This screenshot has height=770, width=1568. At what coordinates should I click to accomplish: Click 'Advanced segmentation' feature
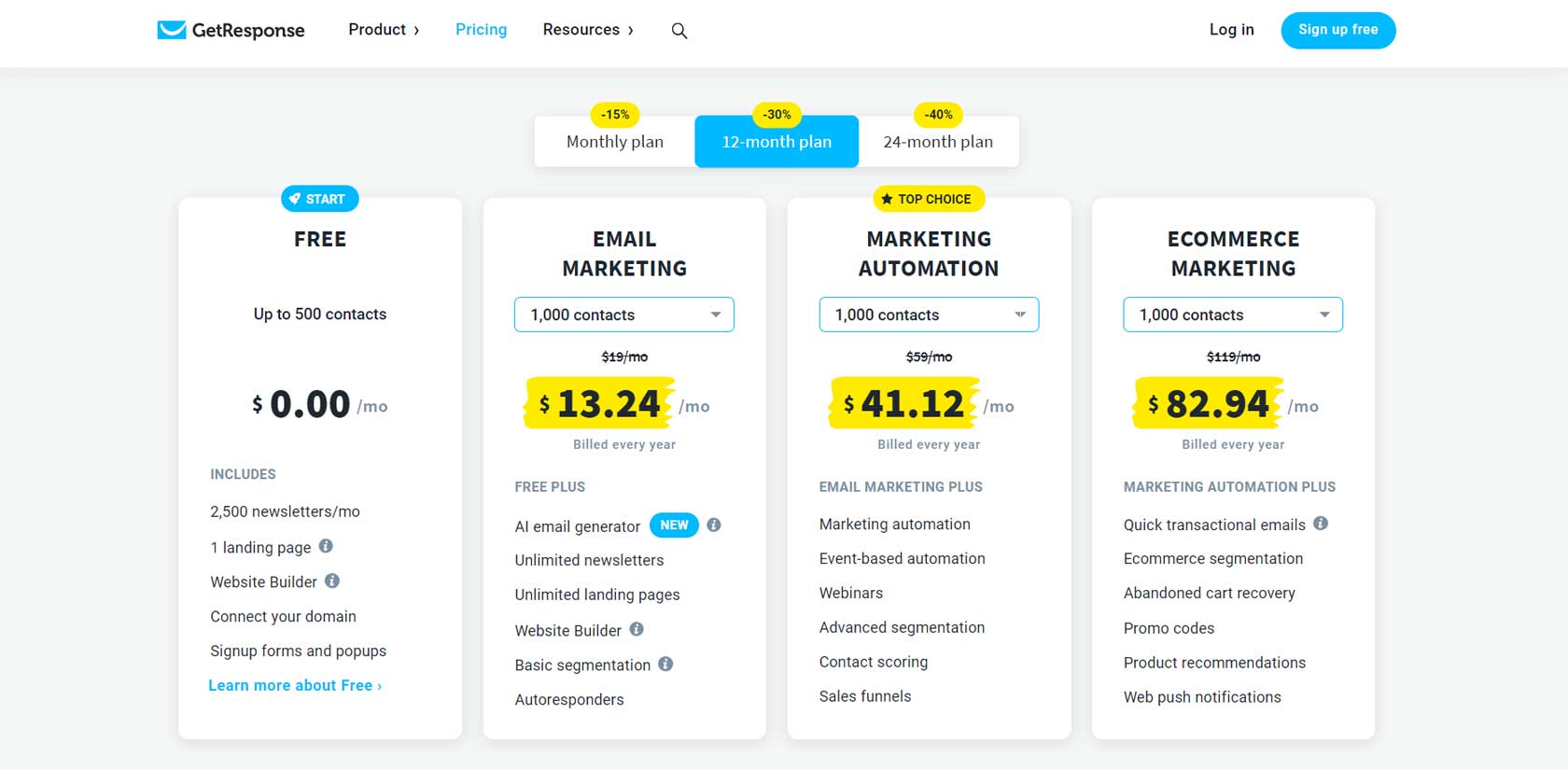click(902, 627)
